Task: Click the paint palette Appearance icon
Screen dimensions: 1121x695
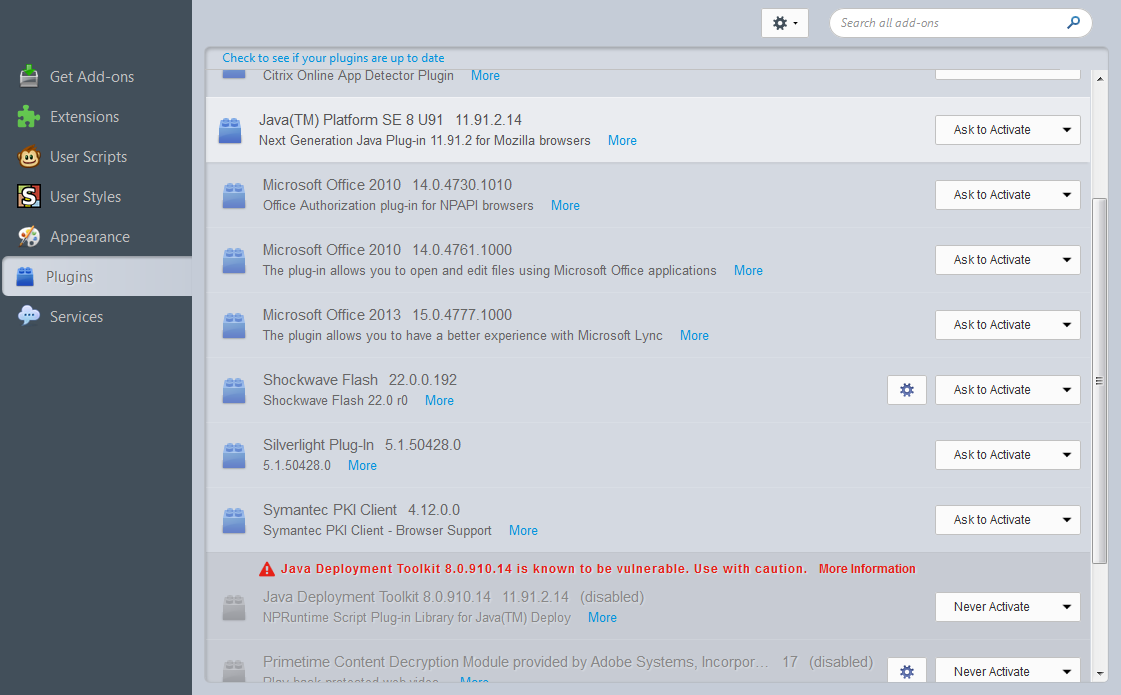Action: pos(29,236)
